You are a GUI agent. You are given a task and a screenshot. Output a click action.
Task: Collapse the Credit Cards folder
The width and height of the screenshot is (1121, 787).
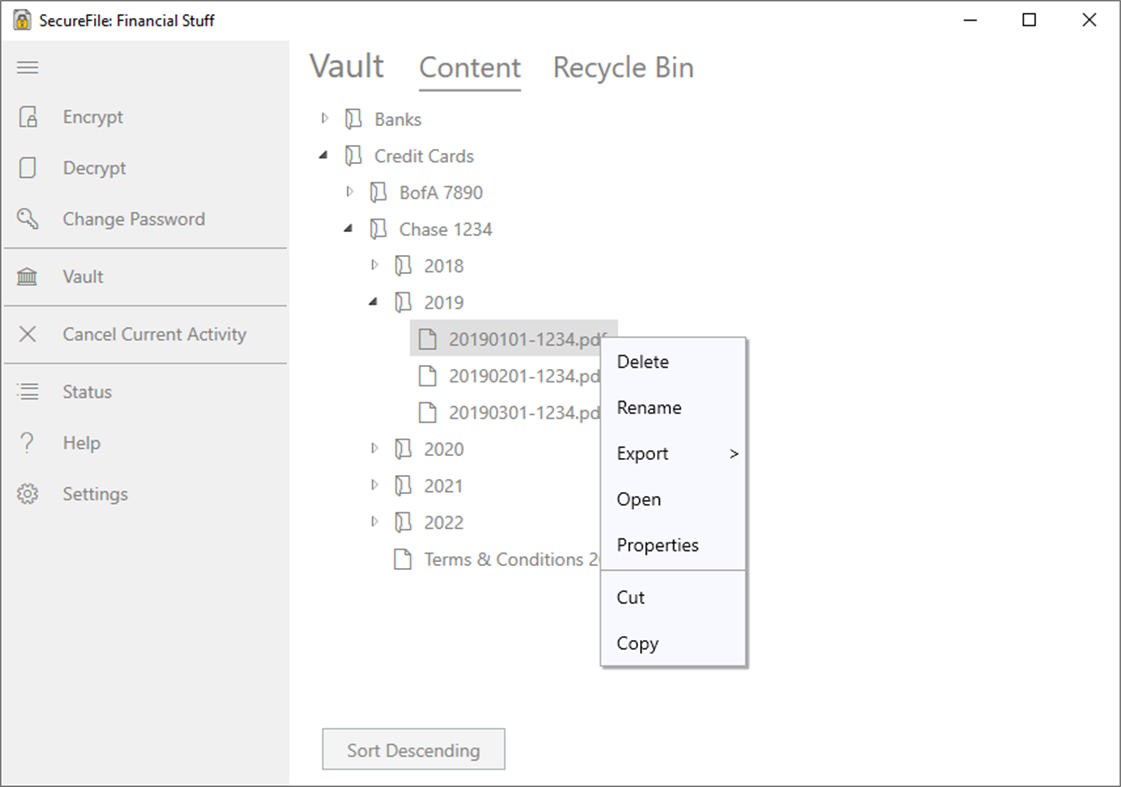pos(324,155)
